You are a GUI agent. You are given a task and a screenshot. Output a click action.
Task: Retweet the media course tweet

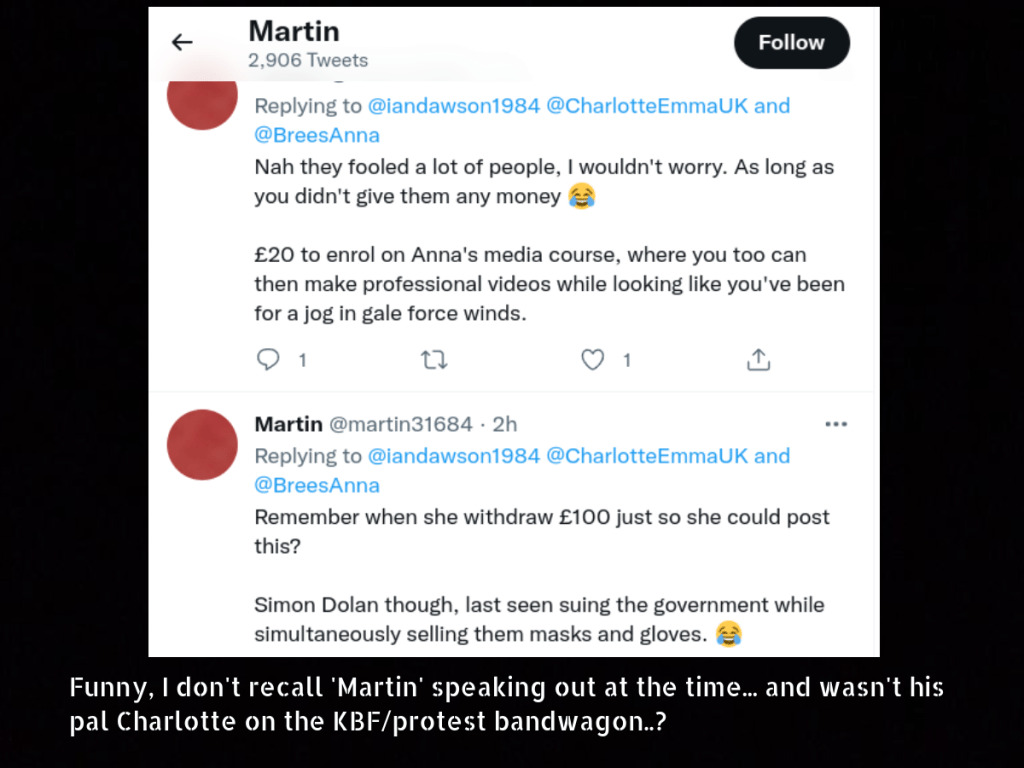(434, 360)
